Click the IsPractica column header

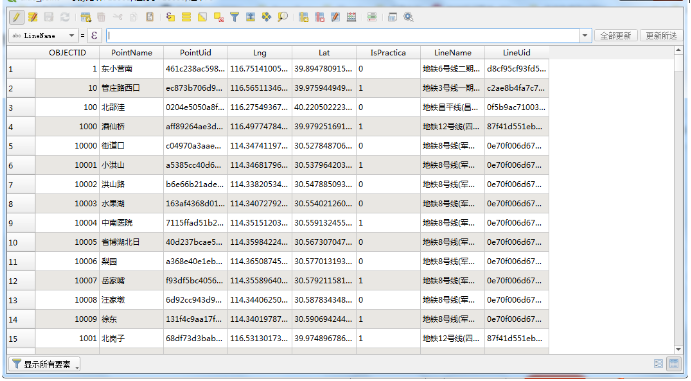(x=388, y=53)
